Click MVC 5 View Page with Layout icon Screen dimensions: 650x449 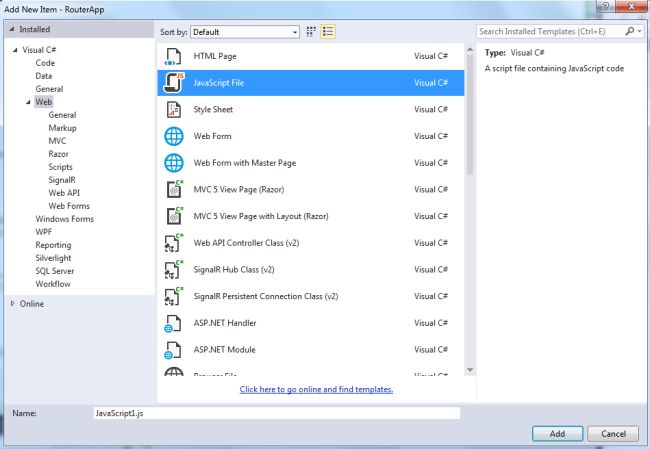(x=174, y=216)
